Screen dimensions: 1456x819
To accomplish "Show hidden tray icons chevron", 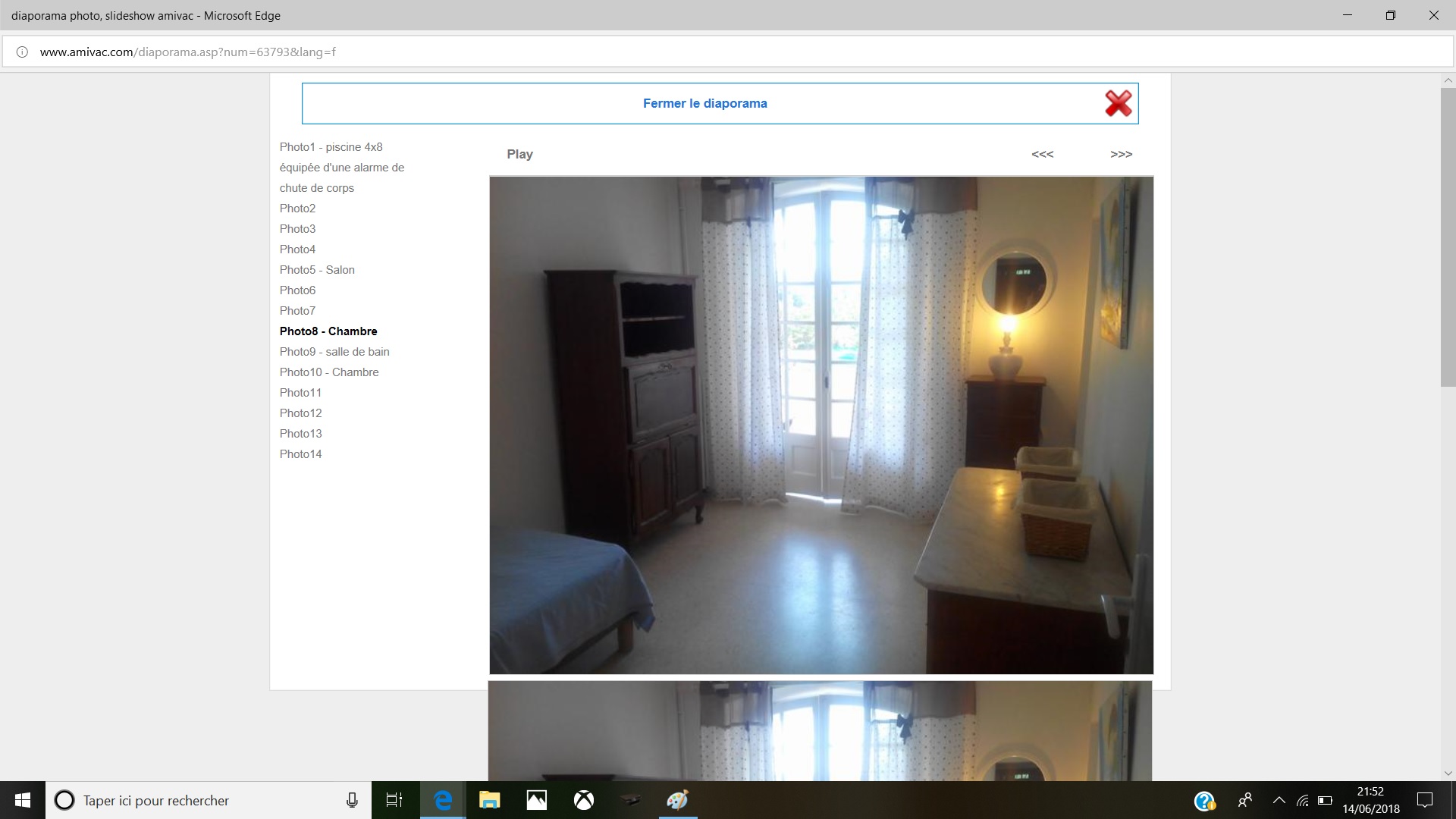I will coord(1279,800).
